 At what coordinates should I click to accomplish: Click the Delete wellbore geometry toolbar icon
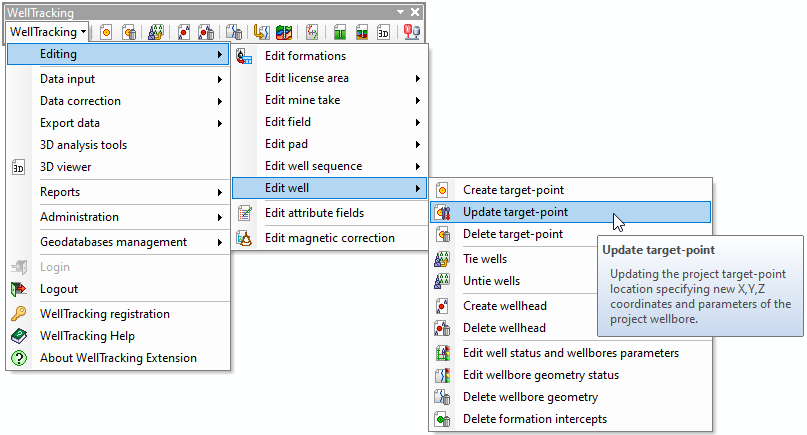tap(234, 32)
